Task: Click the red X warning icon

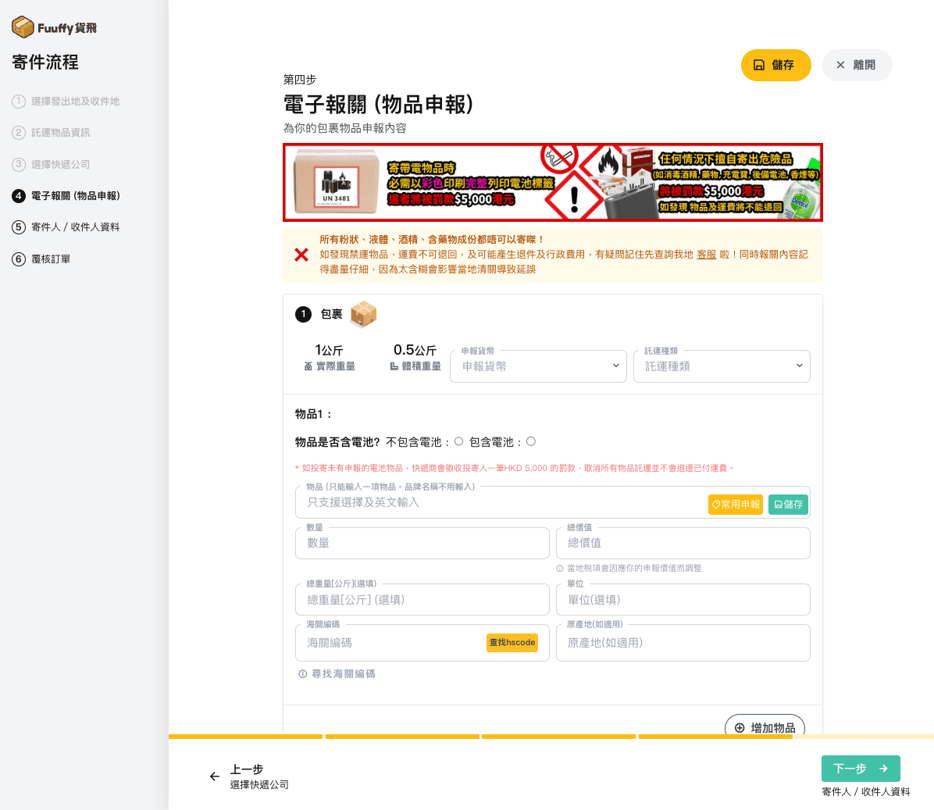Action: [x=301, y=255]
